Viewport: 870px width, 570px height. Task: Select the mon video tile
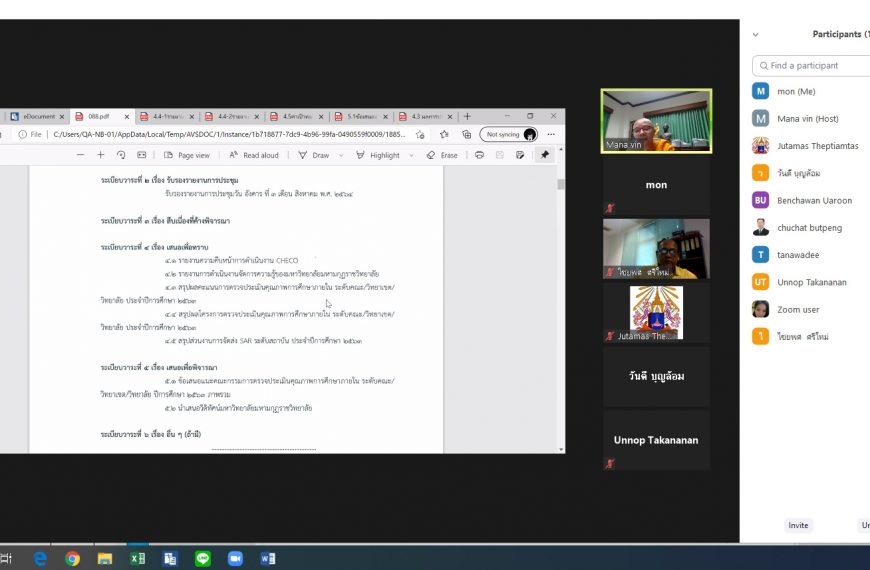[656, 185]
